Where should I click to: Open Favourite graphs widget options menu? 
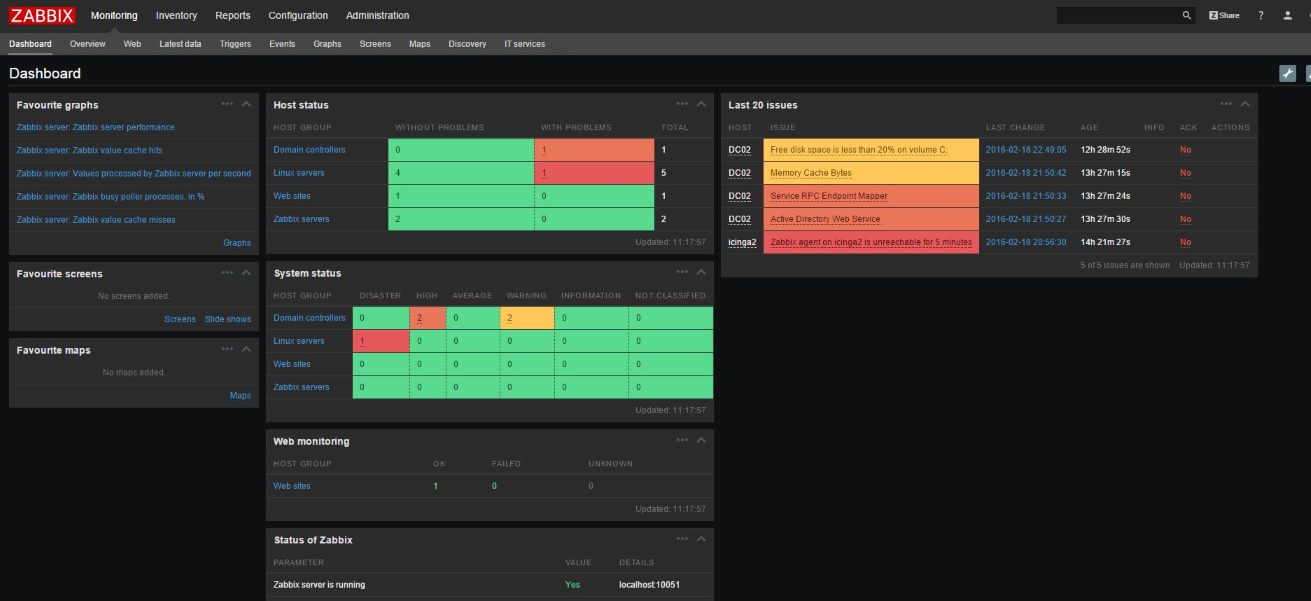click(228, 104)
